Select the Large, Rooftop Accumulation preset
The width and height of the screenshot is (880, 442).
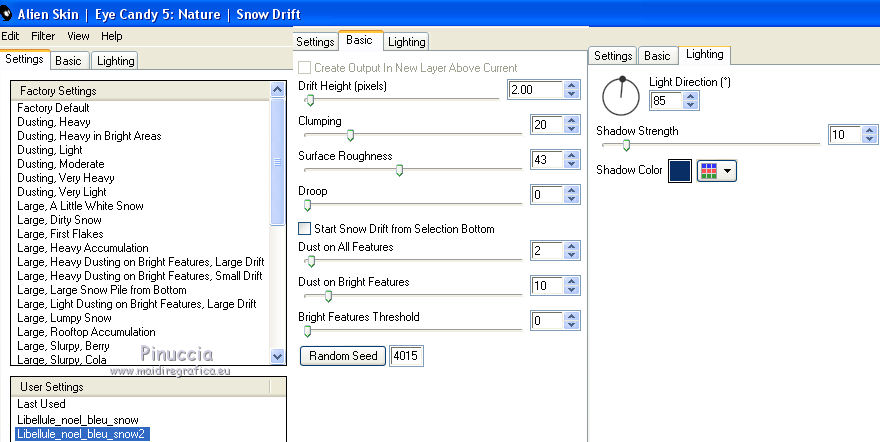(86, 332)
